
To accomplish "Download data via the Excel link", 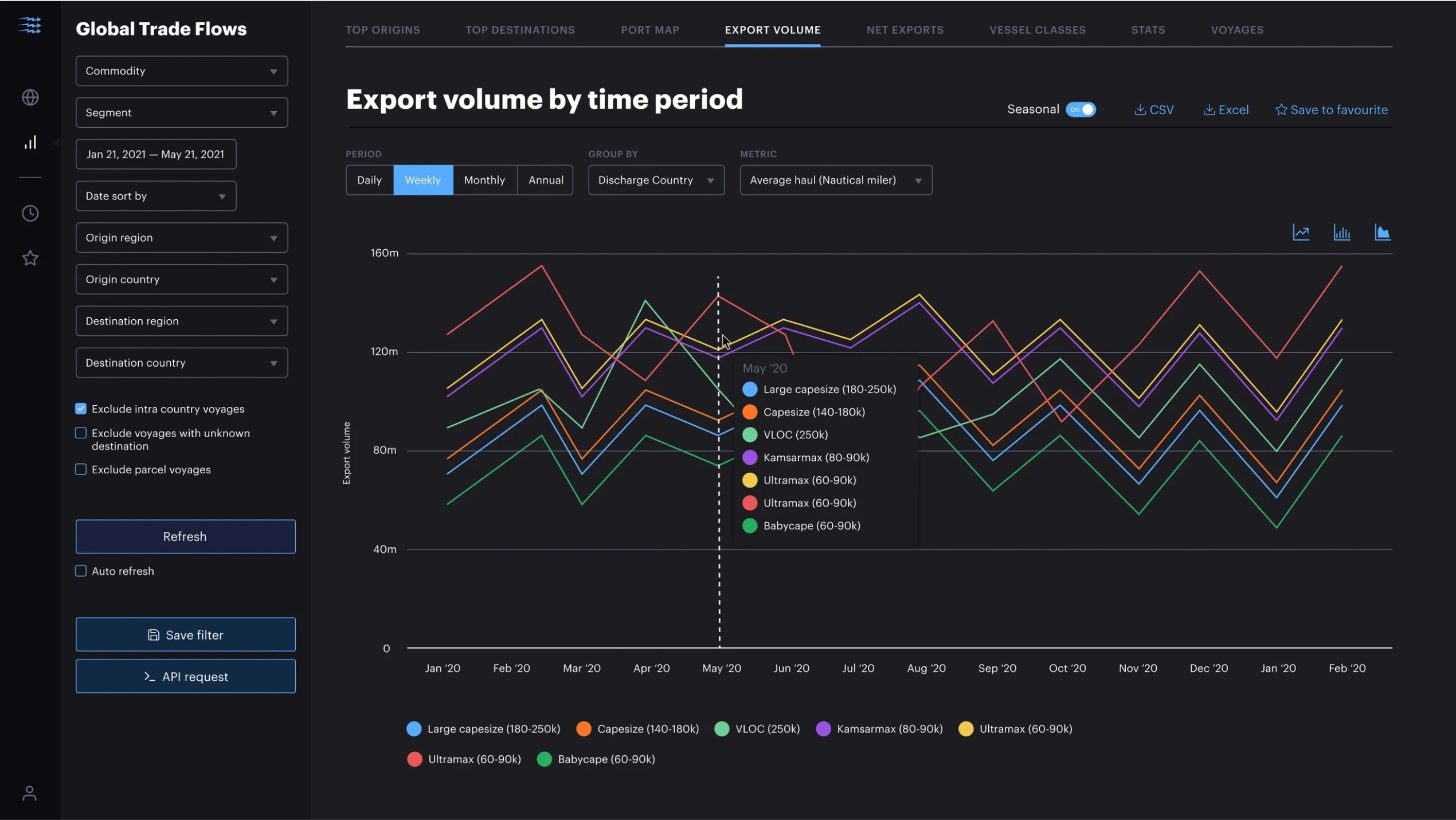I will coord(1226,109).
